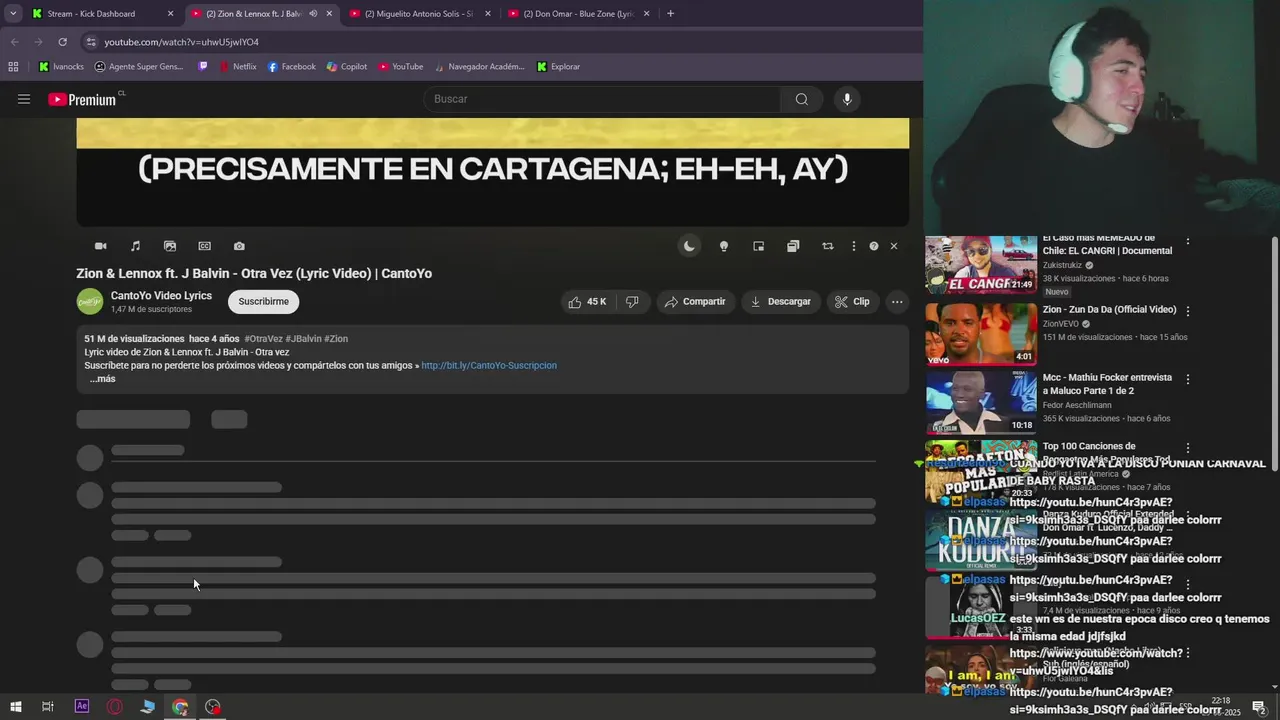Screen dimensions: 1280x720
Task: Open options menu for Mathiu Focker video
Action: 1188,380
